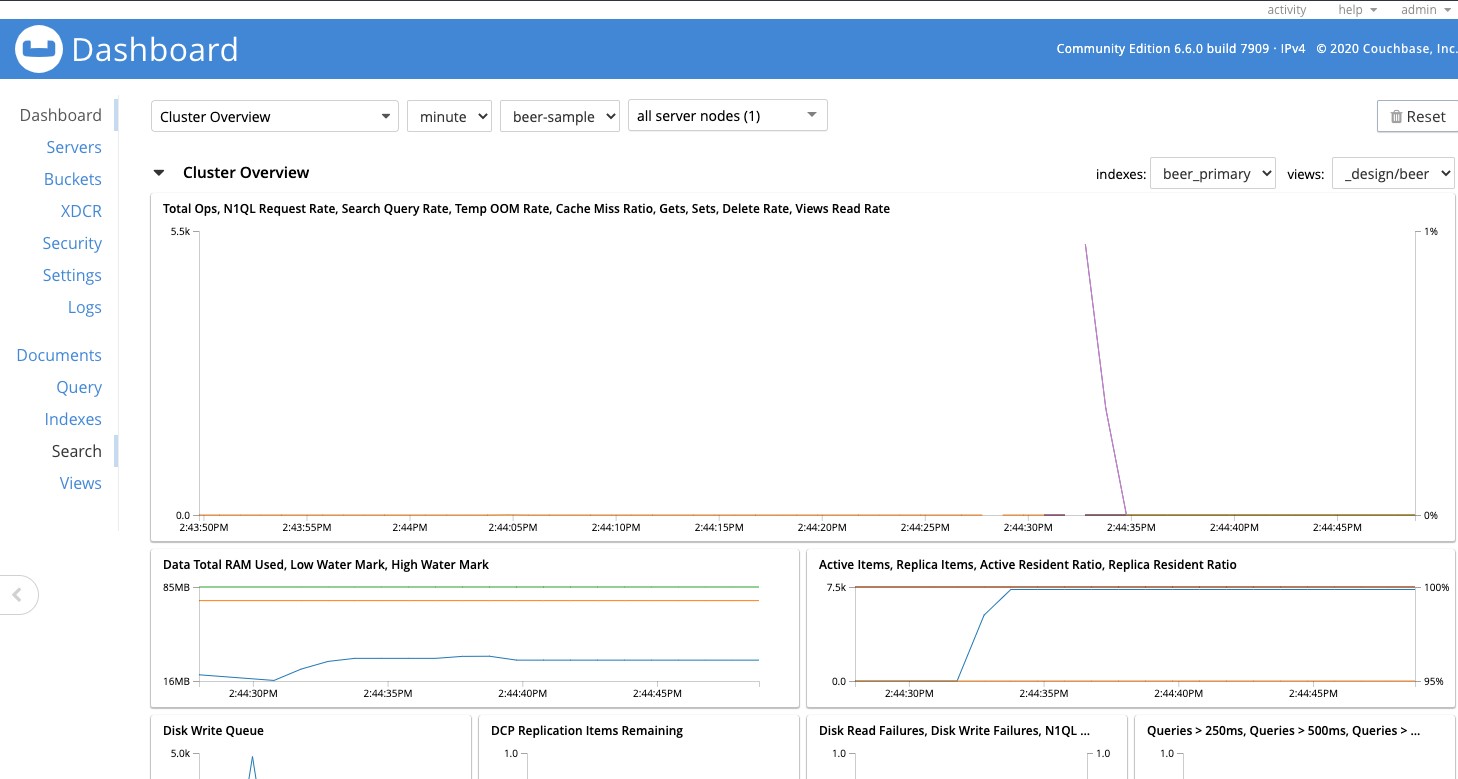Screen dimensions: 1458x779
Task: Open the dashboard selector showing Cluster Overview
Action: click(x=274, y=115)
